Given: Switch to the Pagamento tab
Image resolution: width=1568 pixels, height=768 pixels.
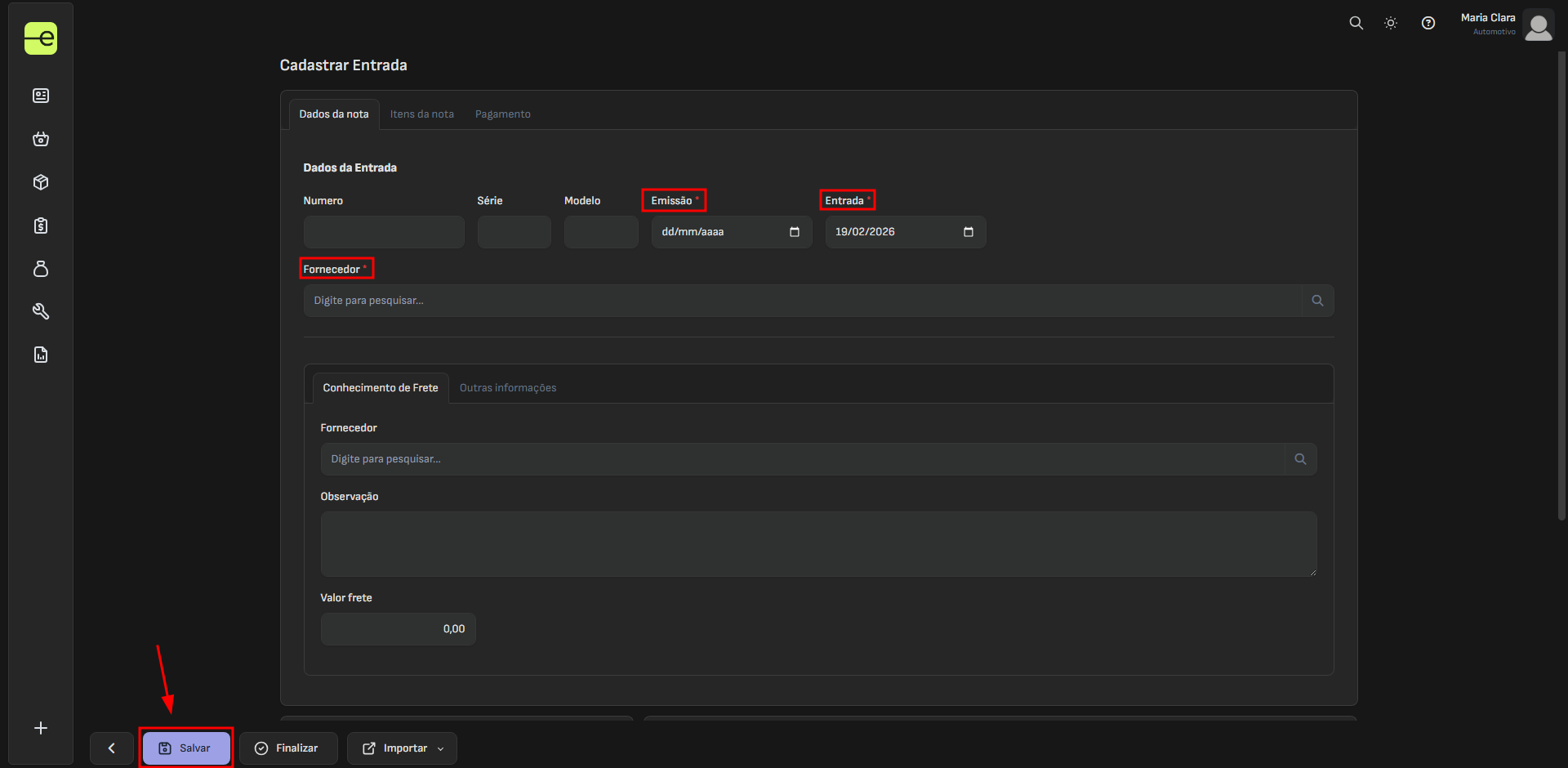Looking at the screenshot, I should click(503, 114).
